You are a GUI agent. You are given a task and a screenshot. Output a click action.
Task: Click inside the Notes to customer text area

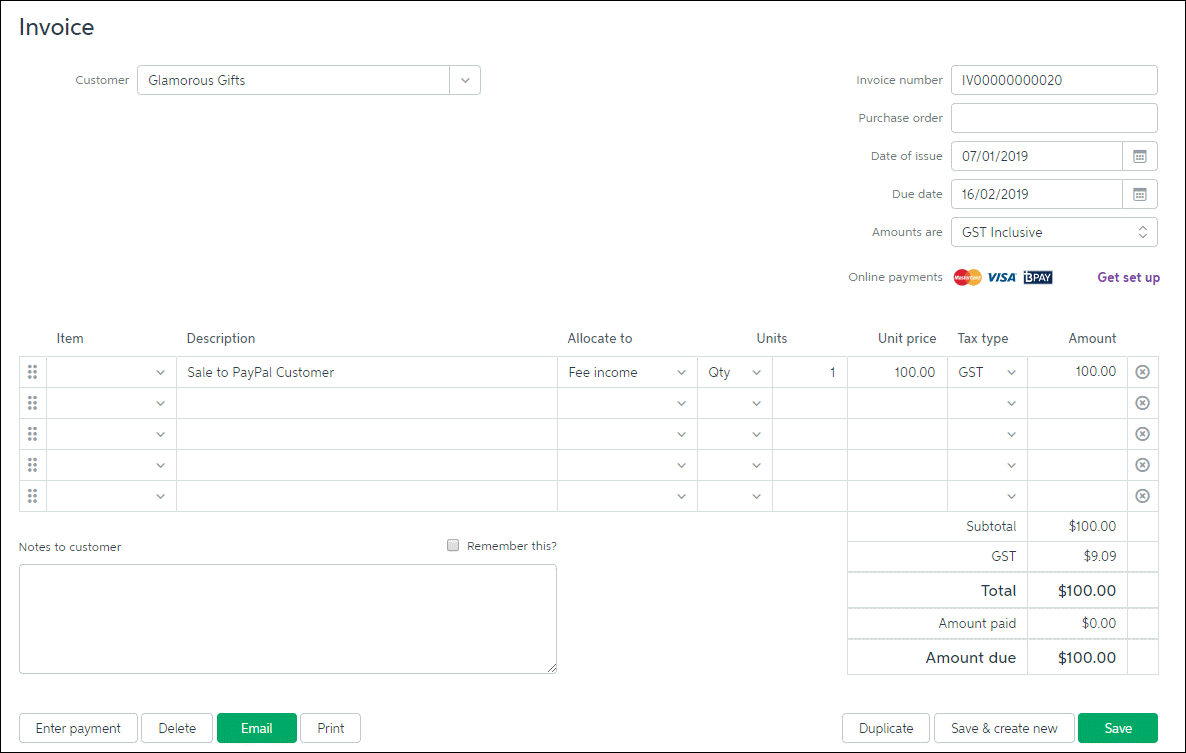(287, 618)
